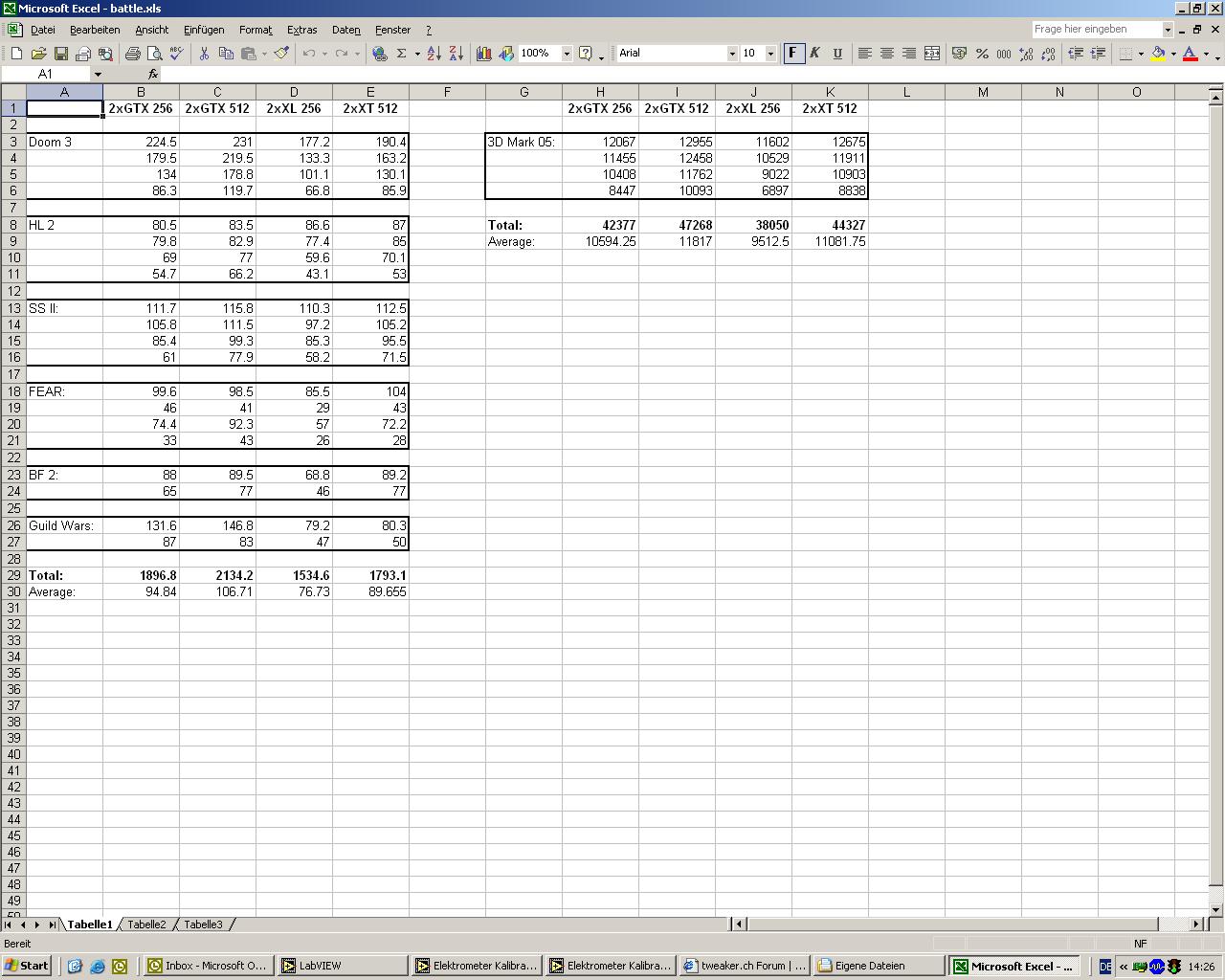Toggle underline formatting (U button)

coord(837,54)
